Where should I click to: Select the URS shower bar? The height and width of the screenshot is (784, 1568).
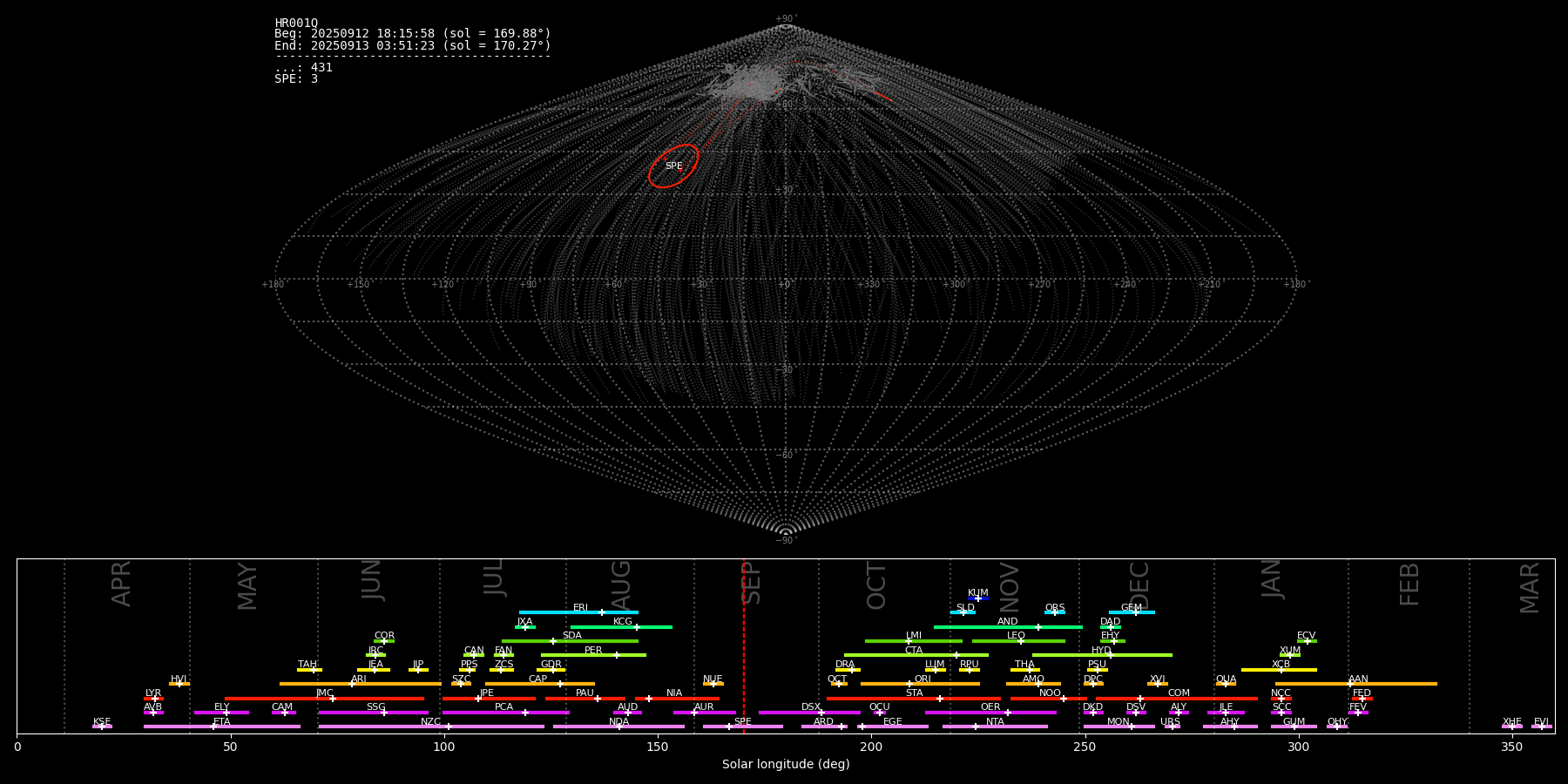[1172, 727]
